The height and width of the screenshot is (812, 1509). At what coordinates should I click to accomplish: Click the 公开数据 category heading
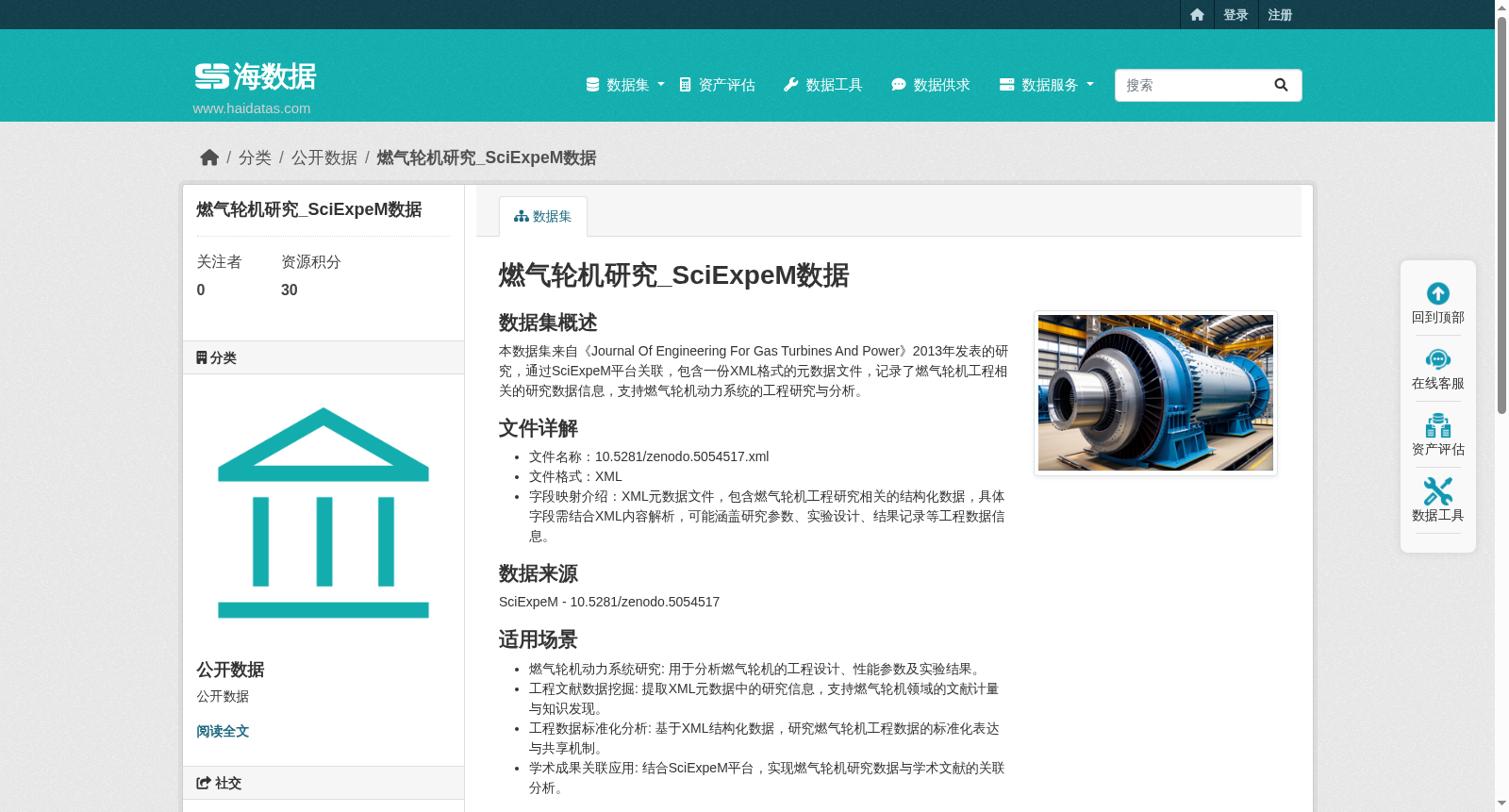[x=230, y=670]
